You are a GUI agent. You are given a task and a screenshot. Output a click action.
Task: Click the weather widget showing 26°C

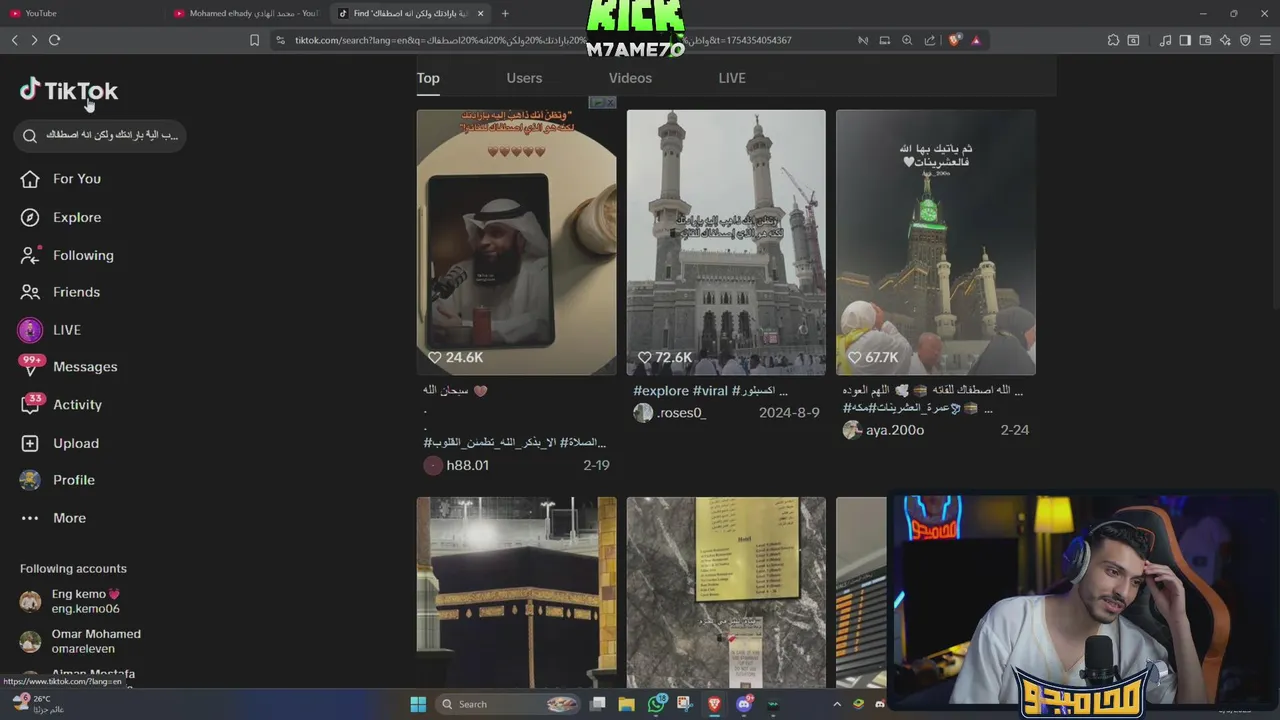(36, 704)
